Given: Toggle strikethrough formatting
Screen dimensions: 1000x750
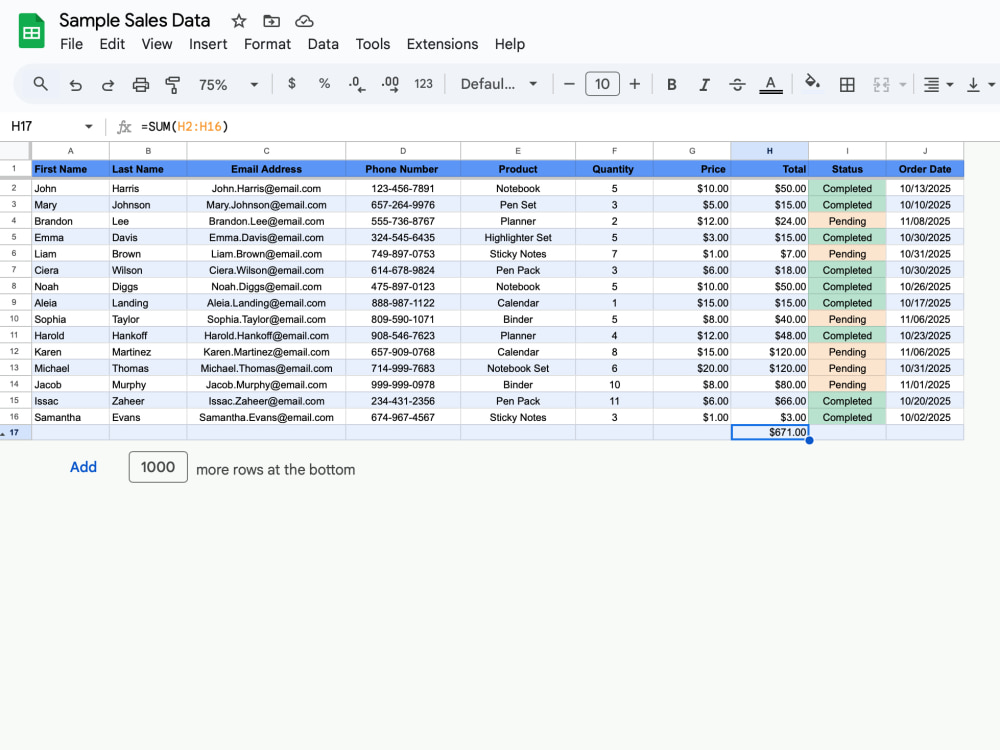Looking at the screenshot, I should (x=737, y=84).
